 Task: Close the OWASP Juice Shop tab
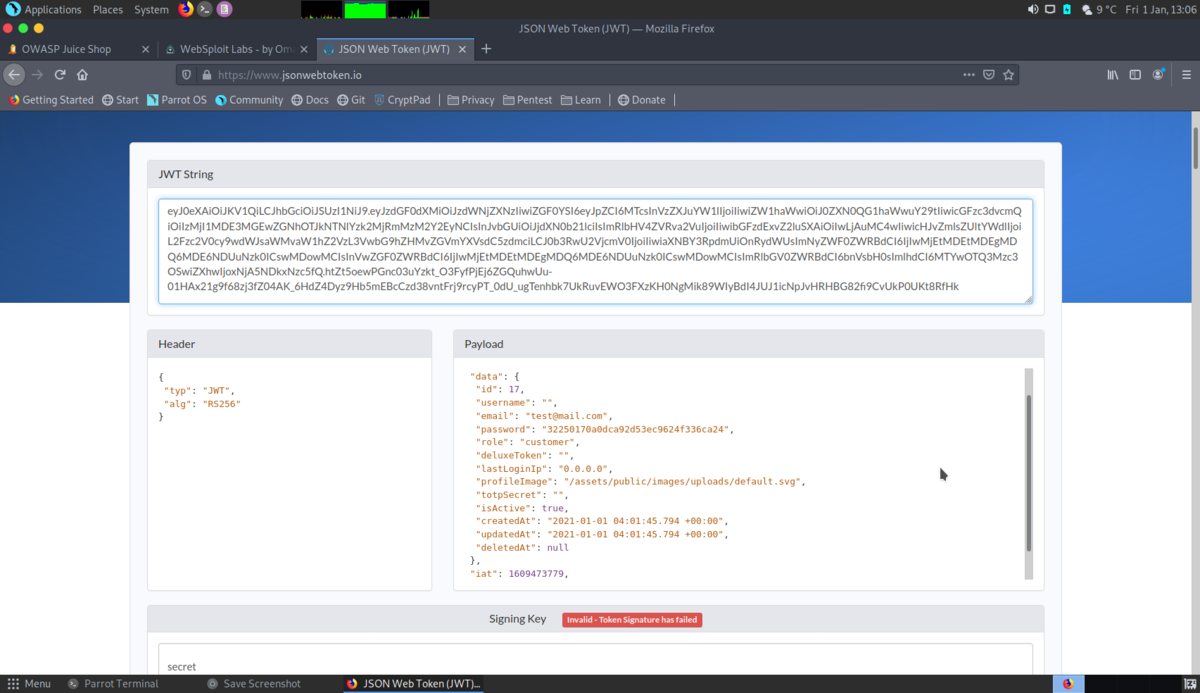point(146,49)
